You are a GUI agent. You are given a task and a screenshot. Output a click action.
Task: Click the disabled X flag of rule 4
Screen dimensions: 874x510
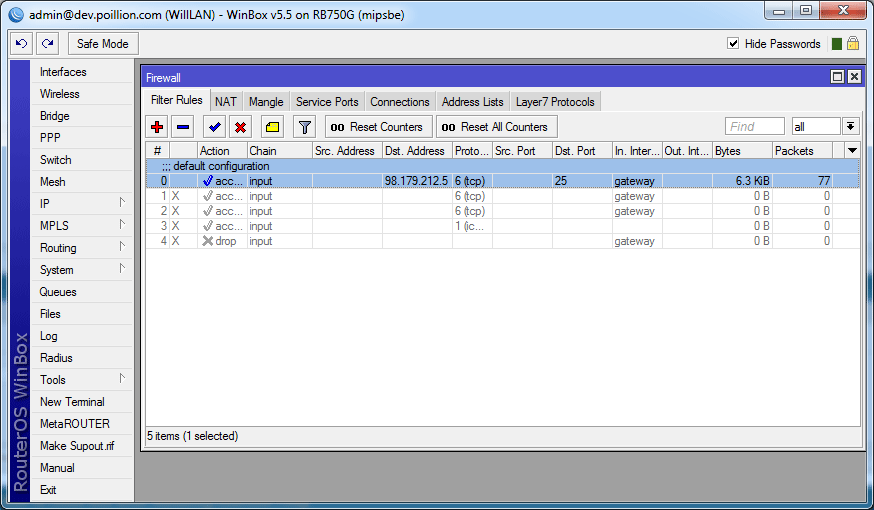(176, 241)
